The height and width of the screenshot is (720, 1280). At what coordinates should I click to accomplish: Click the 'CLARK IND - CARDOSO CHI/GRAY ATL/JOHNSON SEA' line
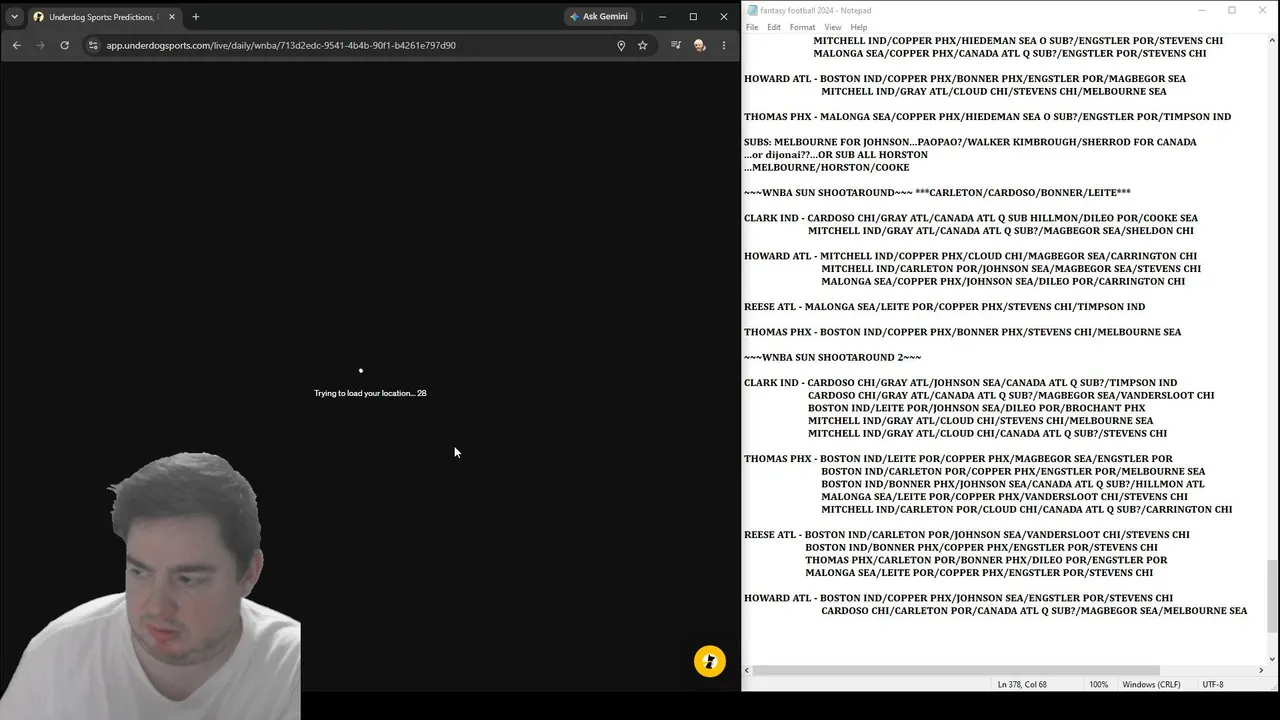point(960,383)
